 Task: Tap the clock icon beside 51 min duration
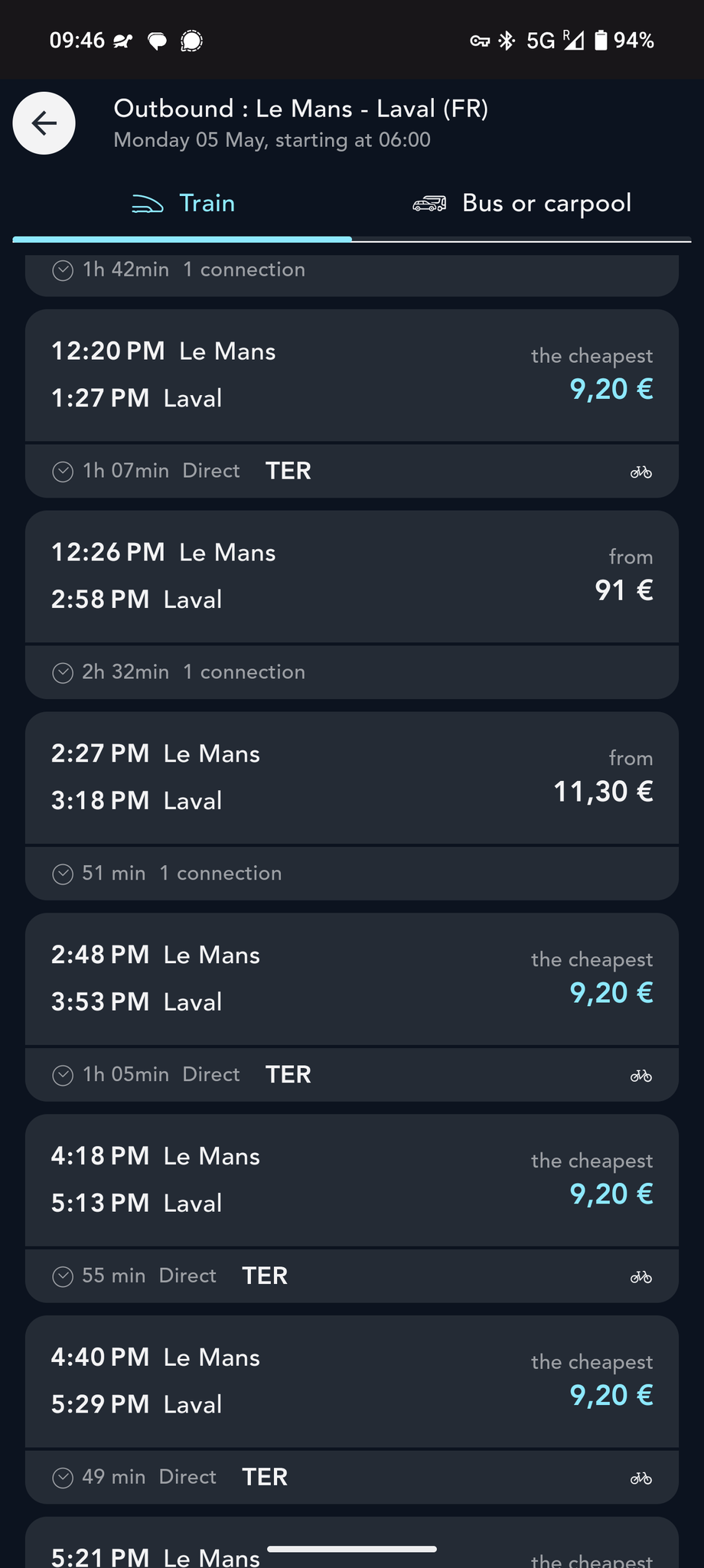coord(63,874)
